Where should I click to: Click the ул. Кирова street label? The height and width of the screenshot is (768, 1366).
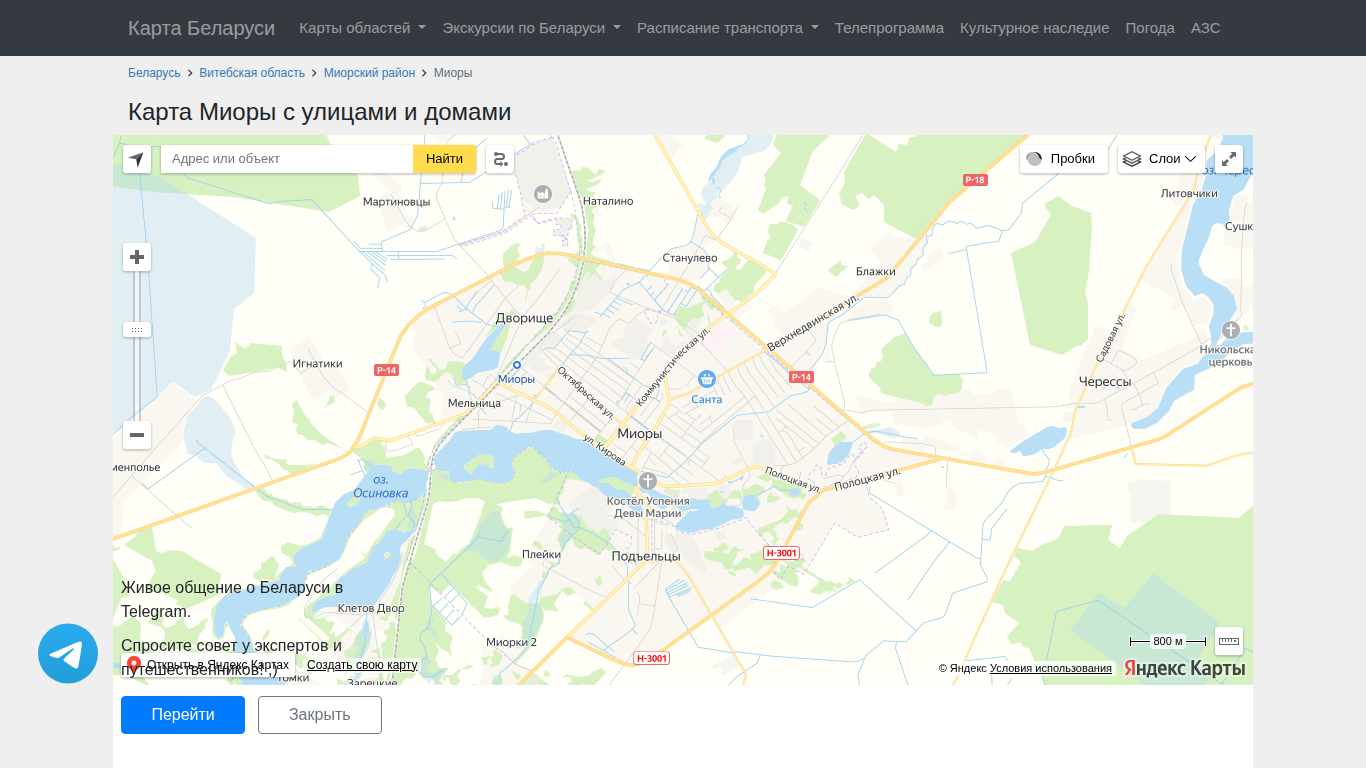(x=604, y=451)
